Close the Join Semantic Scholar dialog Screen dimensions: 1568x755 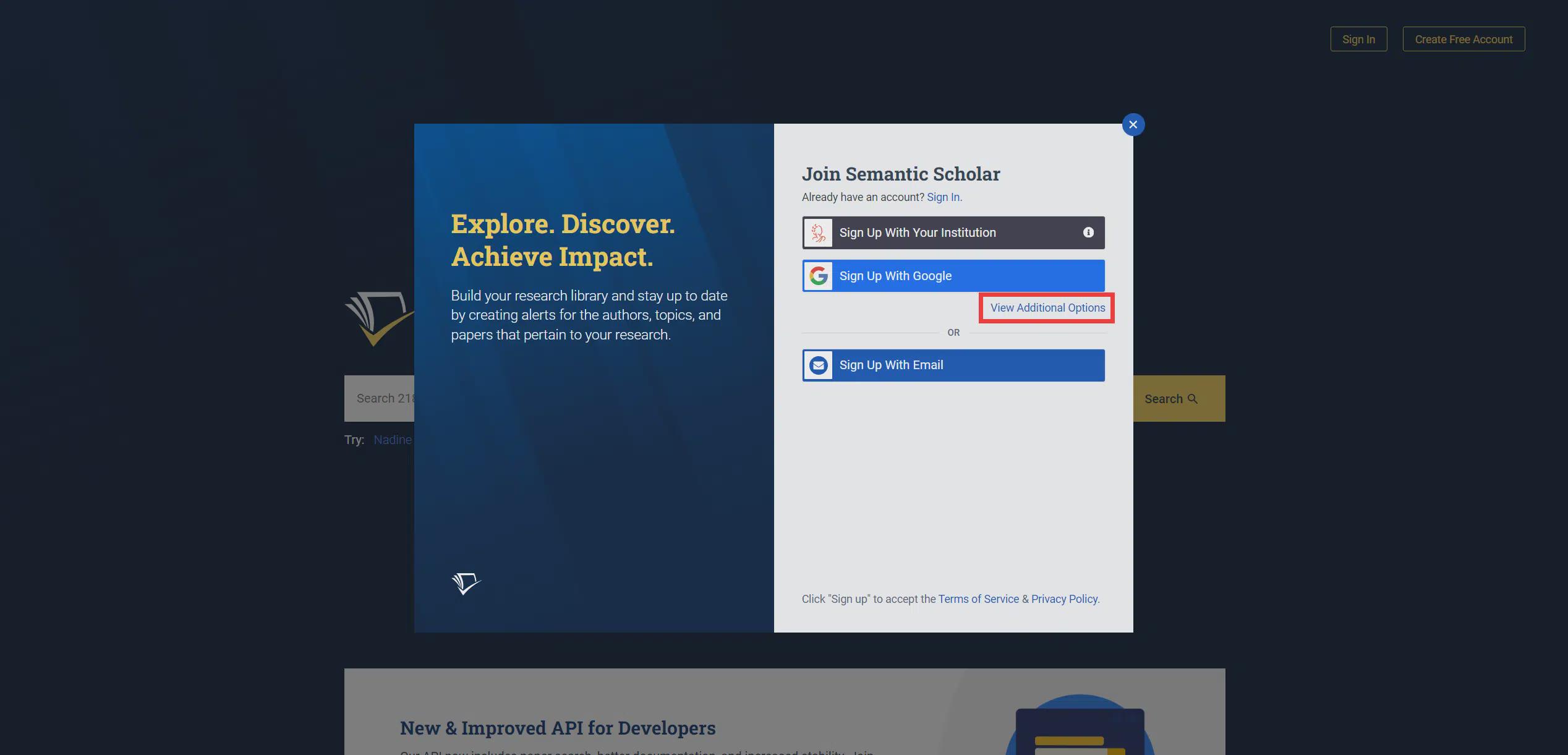[1133, 125]
